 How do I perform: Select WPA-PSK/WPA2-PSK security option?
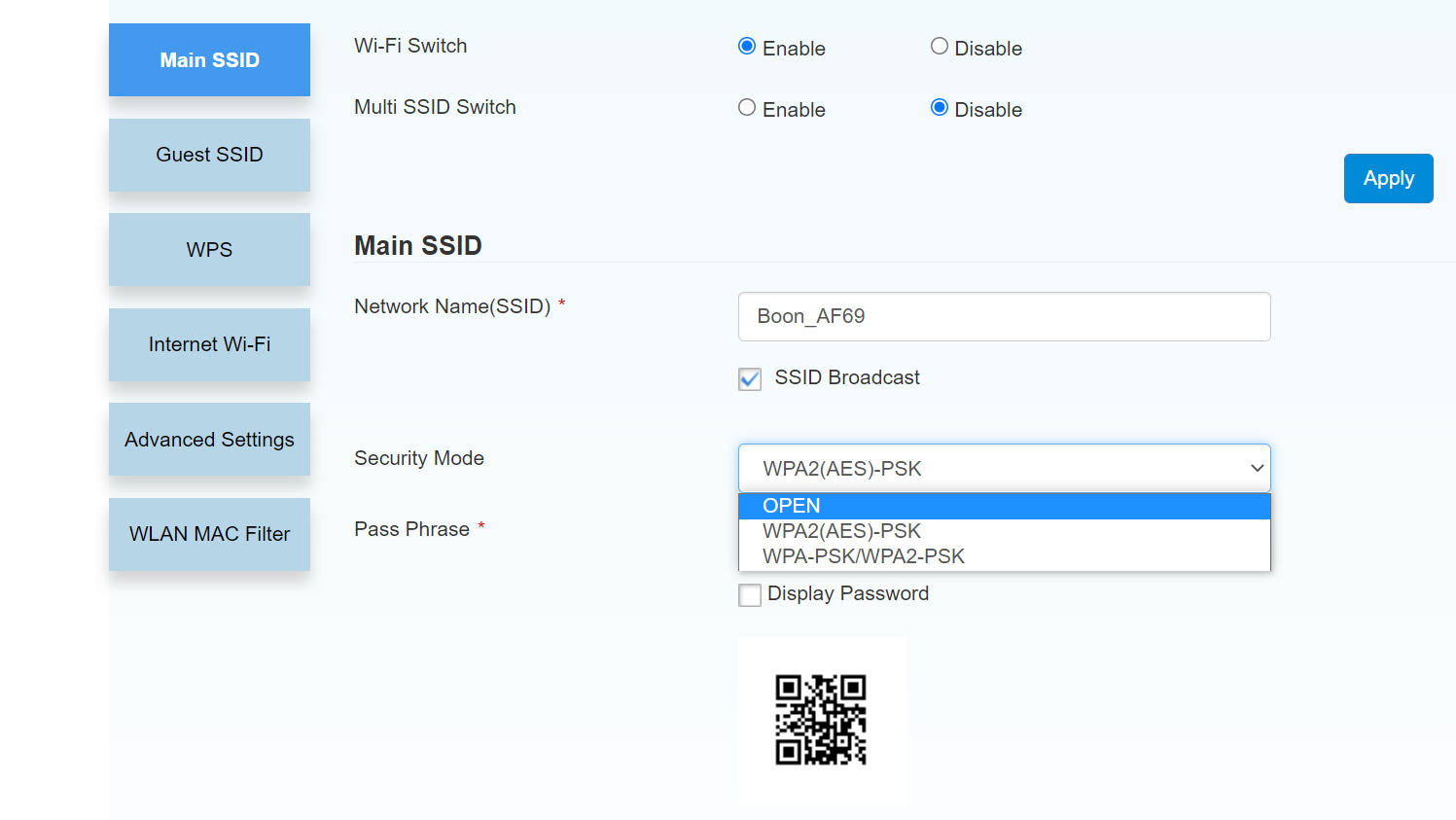[1004, 556]
